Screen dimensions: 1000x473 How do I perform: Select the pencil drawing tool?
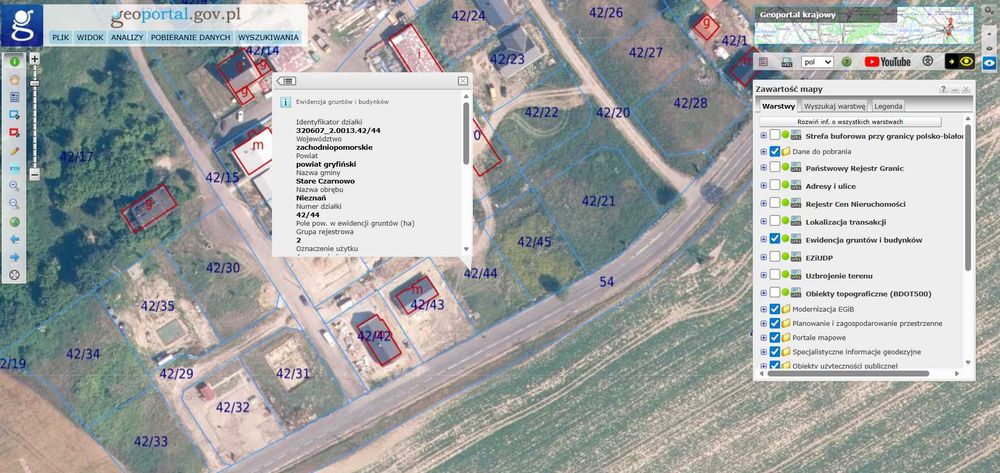pyautogui.click(x=14, y=151)
